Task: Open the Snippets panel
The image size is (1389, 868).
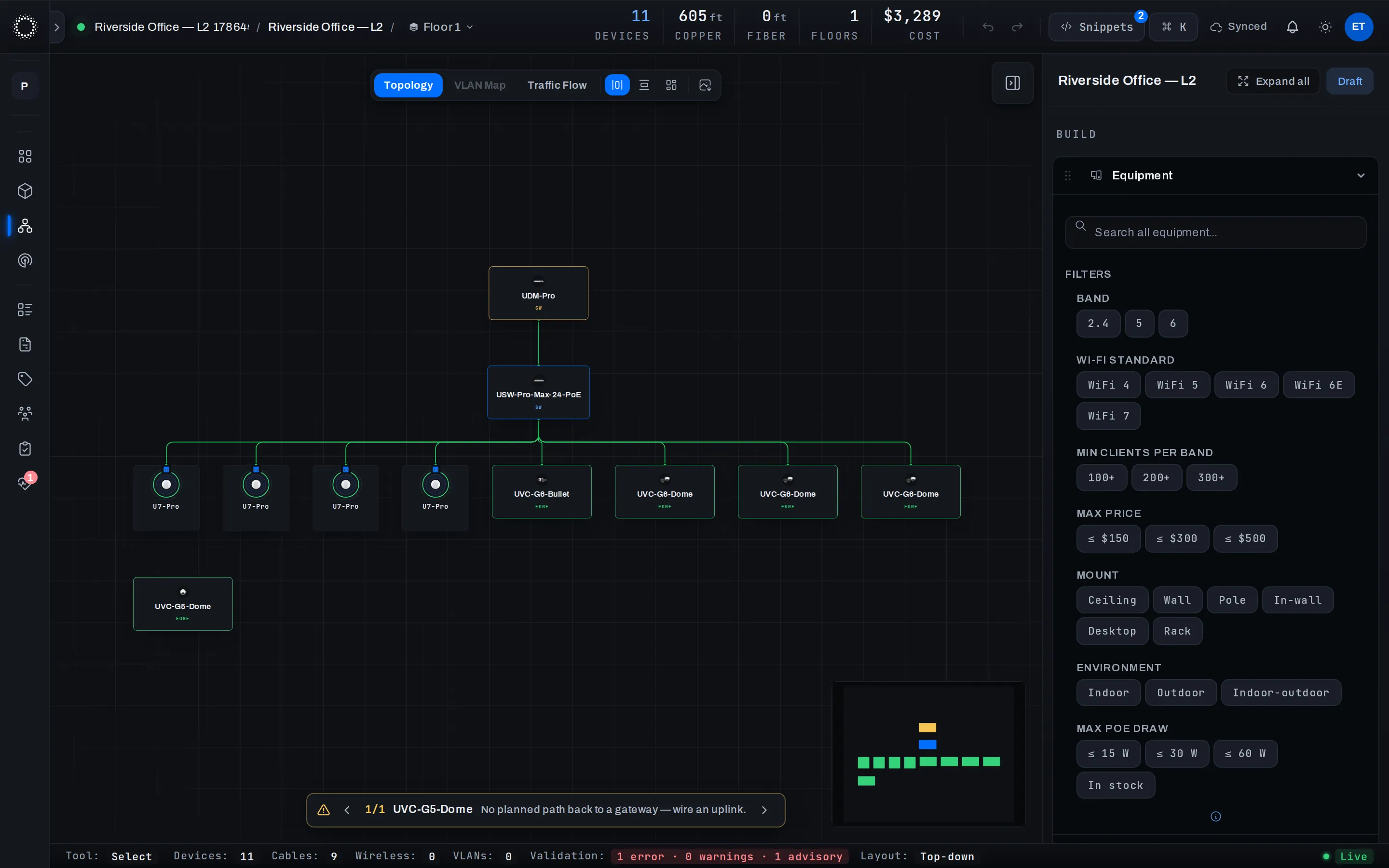Action: tap(1097, 27)
